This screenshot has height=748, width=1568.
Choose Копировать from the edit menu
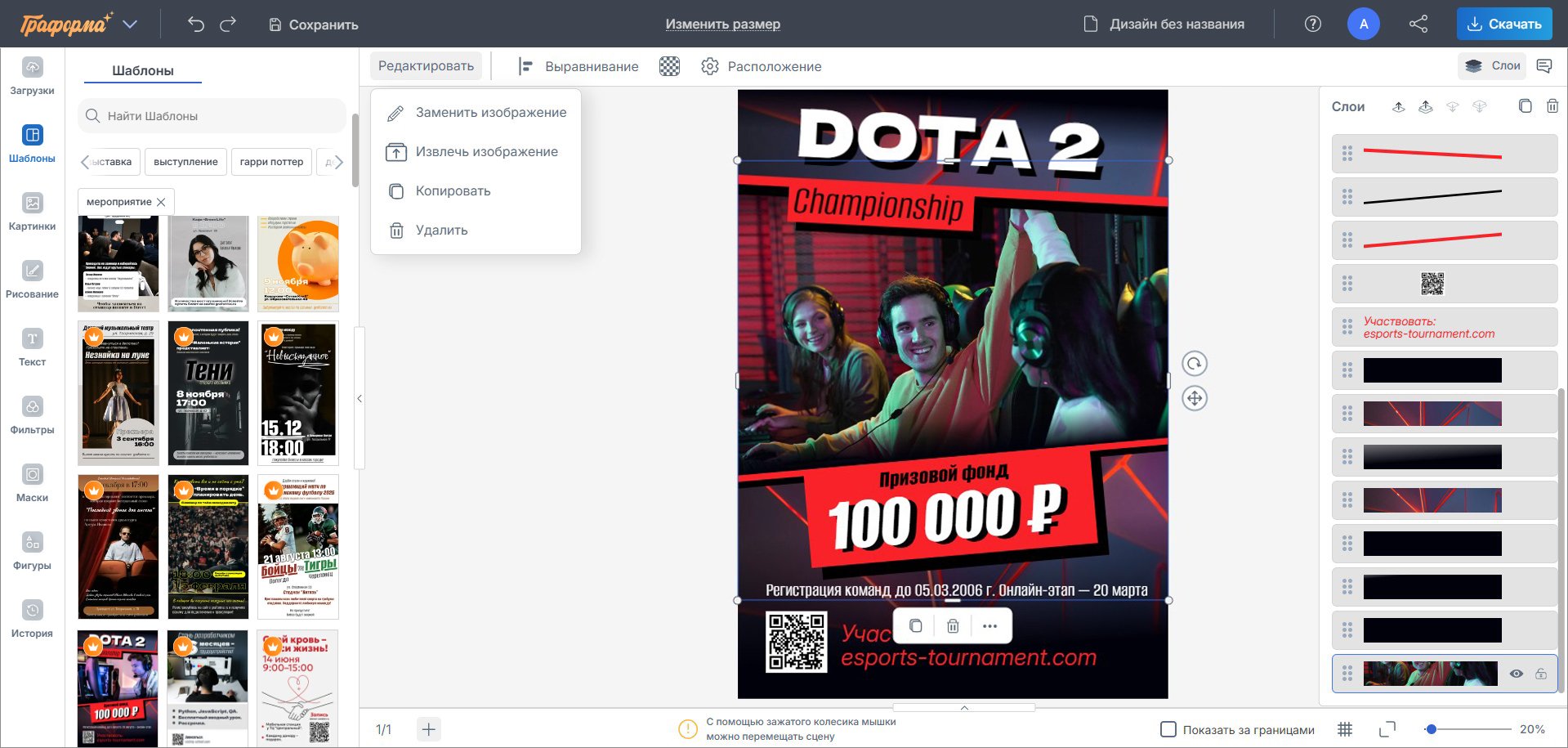click(x=476, y=191)
